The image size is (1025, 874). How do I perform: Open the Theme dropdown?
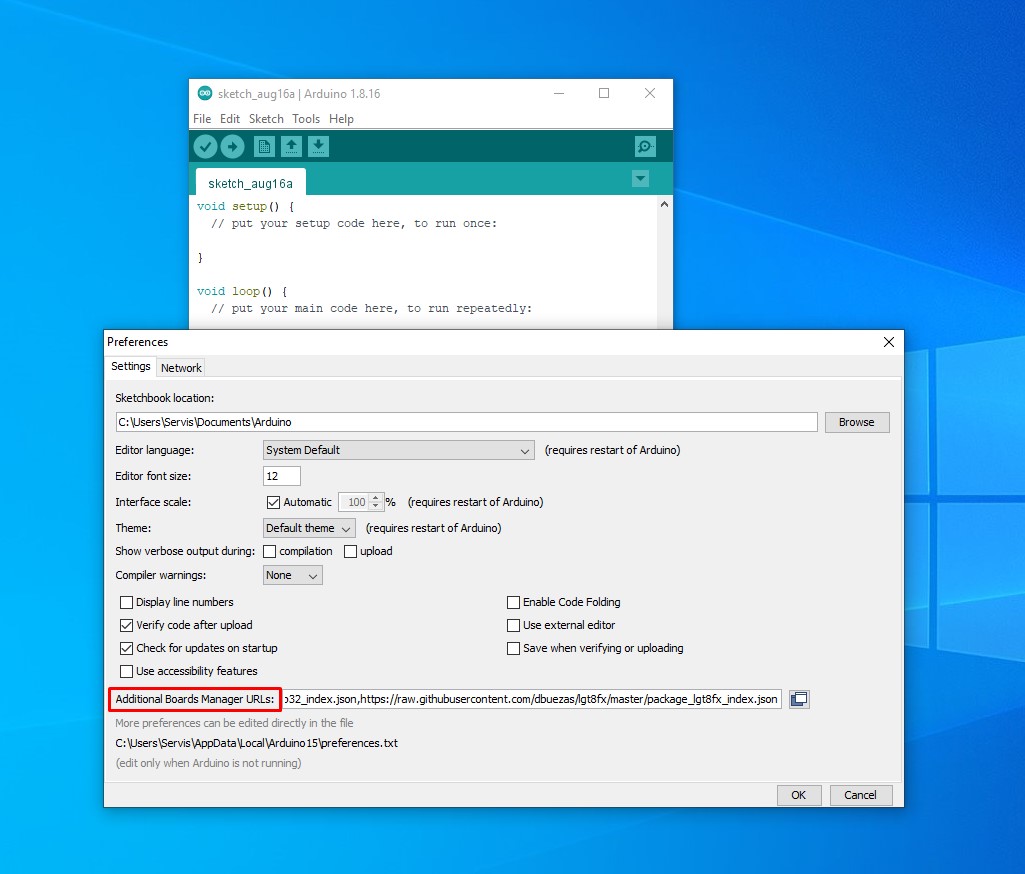pyautogui.click(x=309, y=528)
